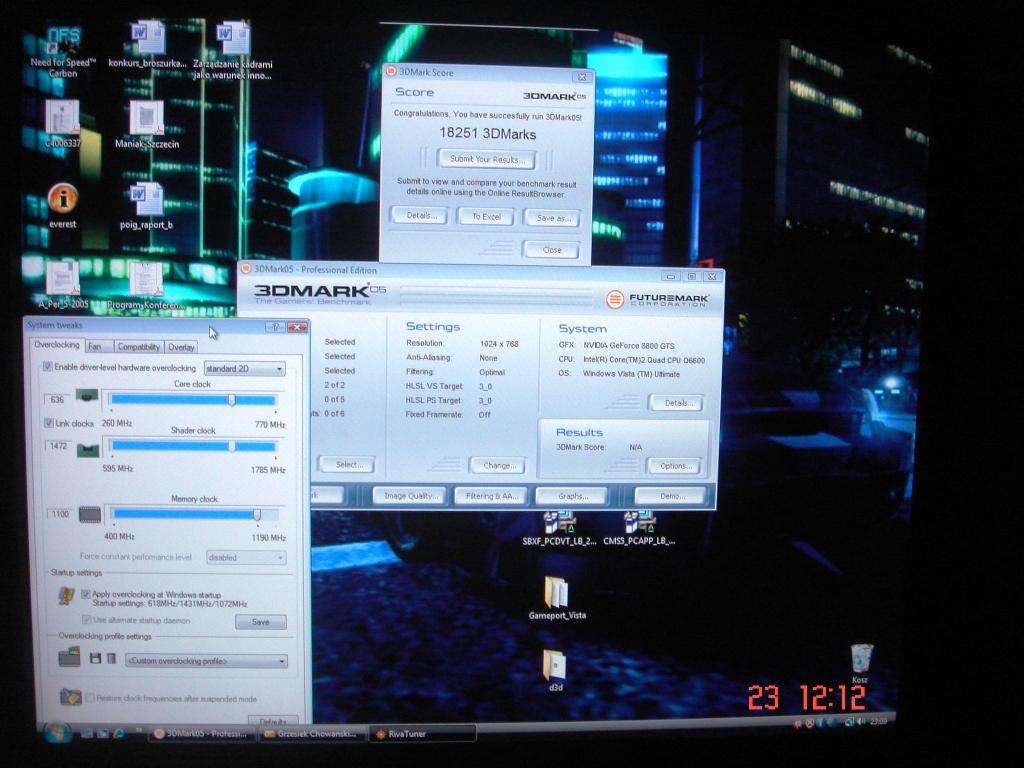
Task: Click Change... button under Settings
Action: click(498, 466)
